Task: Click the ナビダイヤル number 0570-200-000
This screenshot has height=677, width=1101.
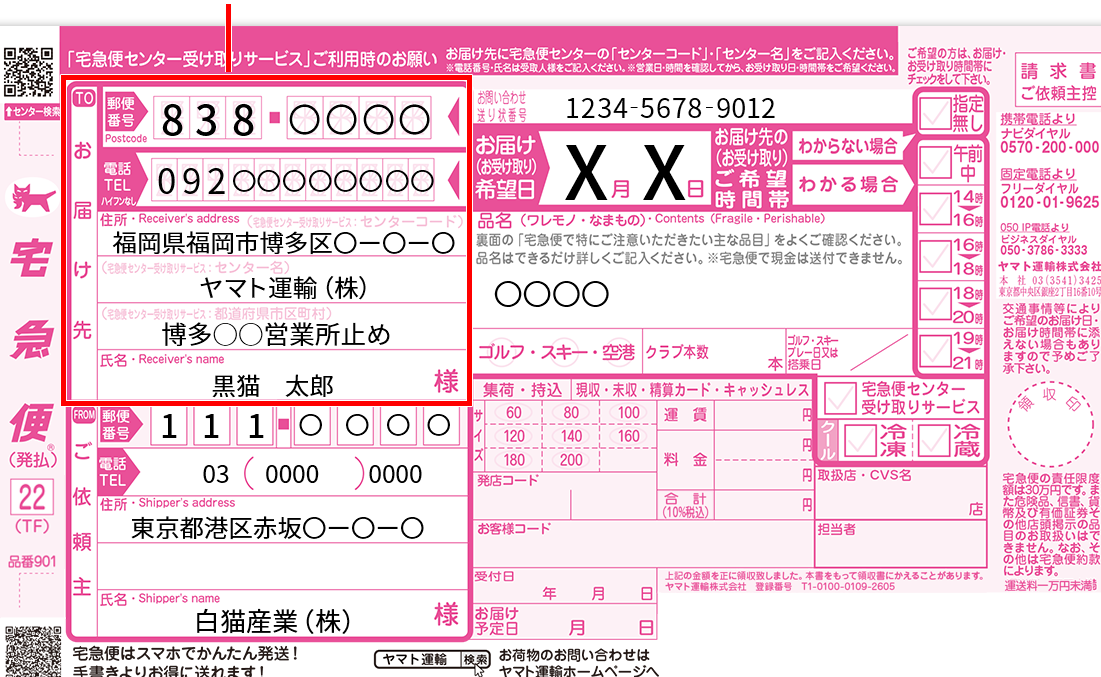Action: 1049,147
